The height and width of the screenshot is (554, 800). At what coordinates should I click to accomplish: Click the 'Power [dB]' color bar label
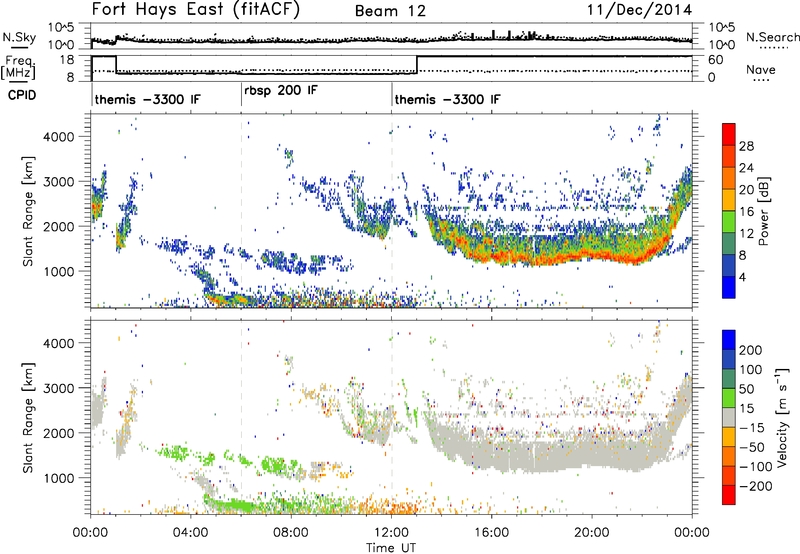coord(763,211)
